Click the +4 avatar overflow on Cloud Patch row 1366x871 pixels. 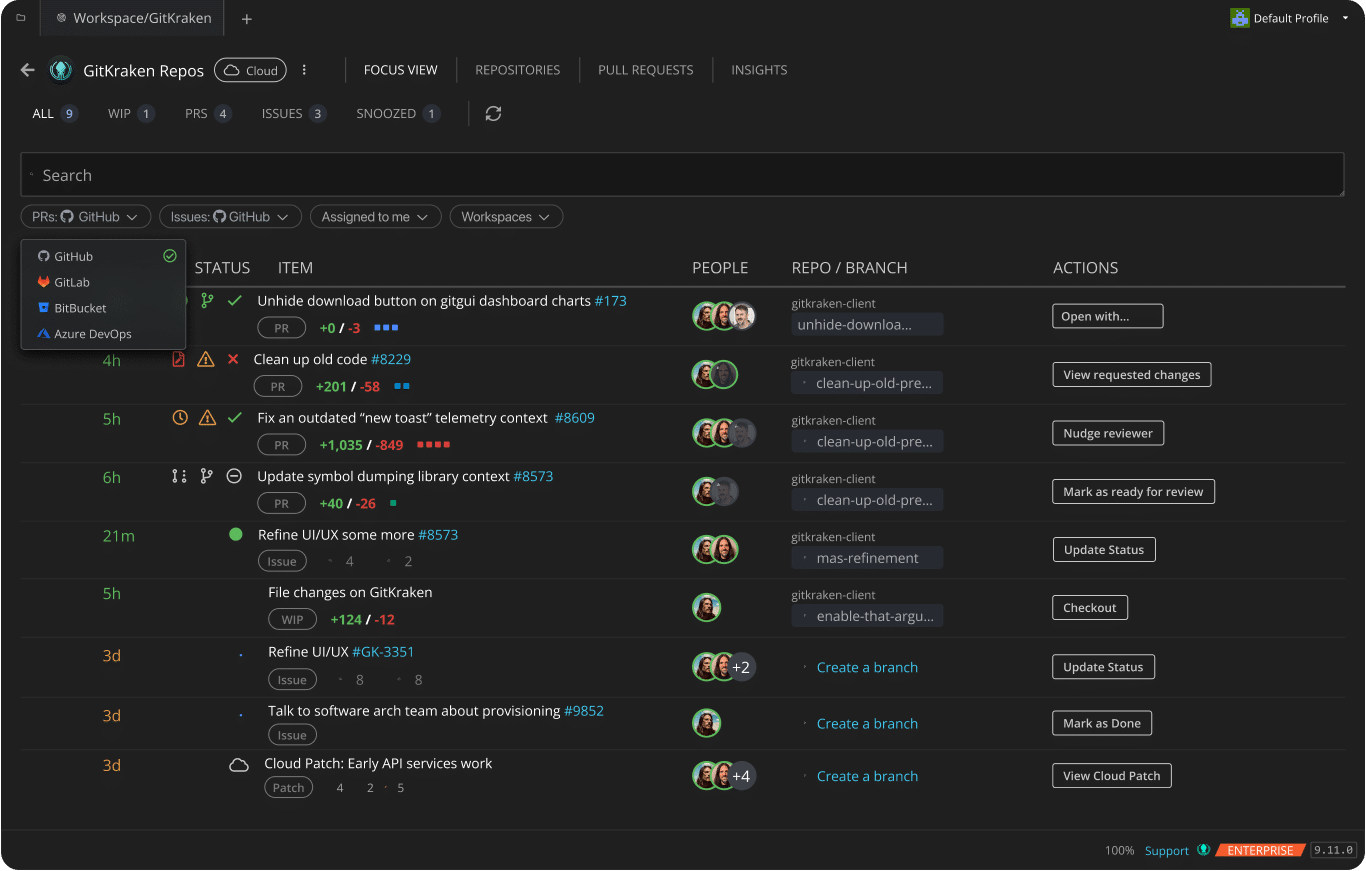(x=741, y=775)
